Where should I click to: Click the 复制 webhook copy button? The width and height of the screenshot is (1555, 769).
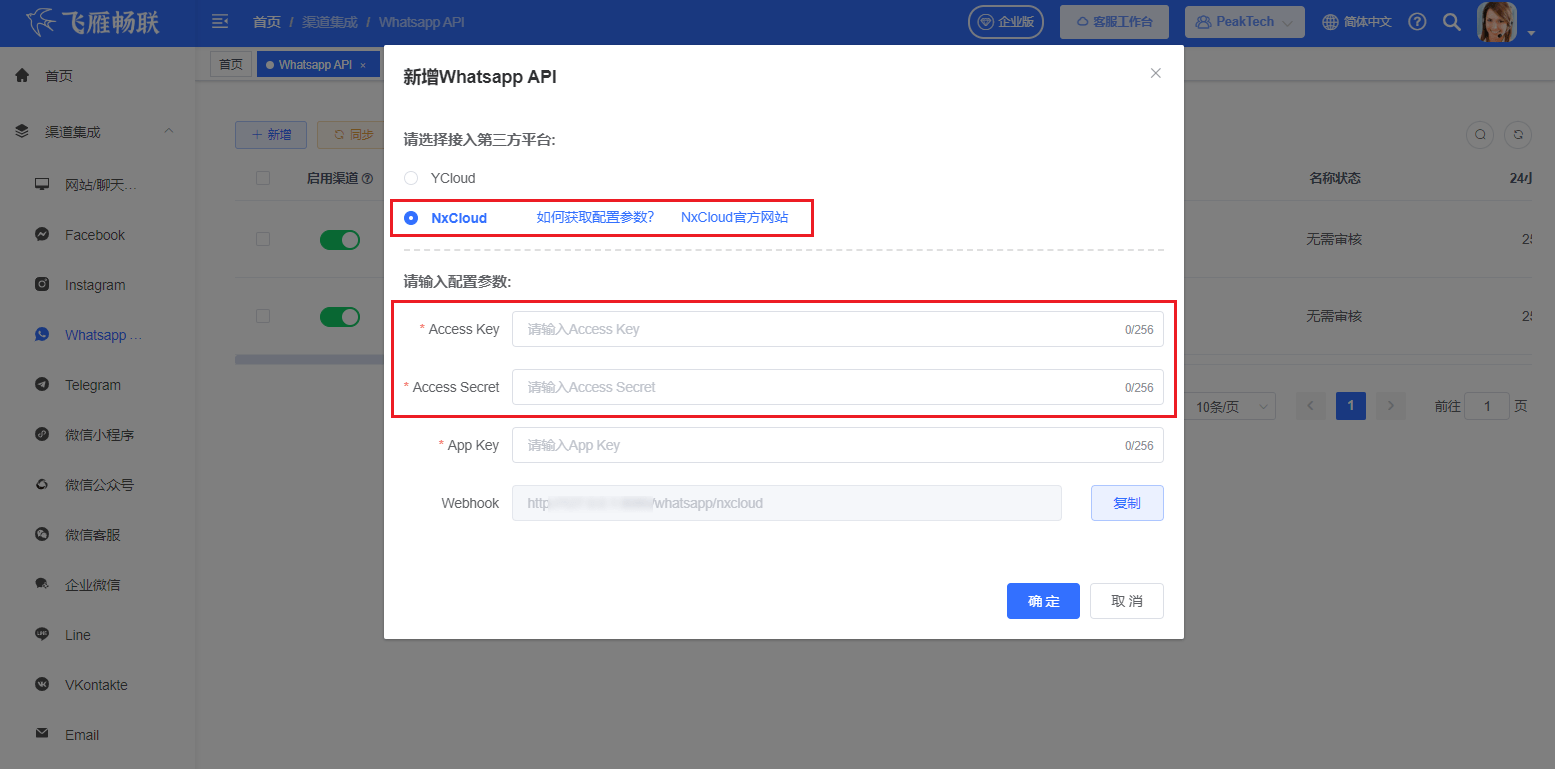point(1127,503)
